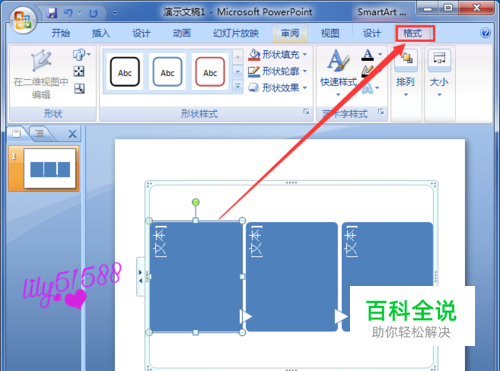The height and width of the screenshot is (371, 500).
Task: Open the 形状效果 menu
Action: [x=277, y=88]
